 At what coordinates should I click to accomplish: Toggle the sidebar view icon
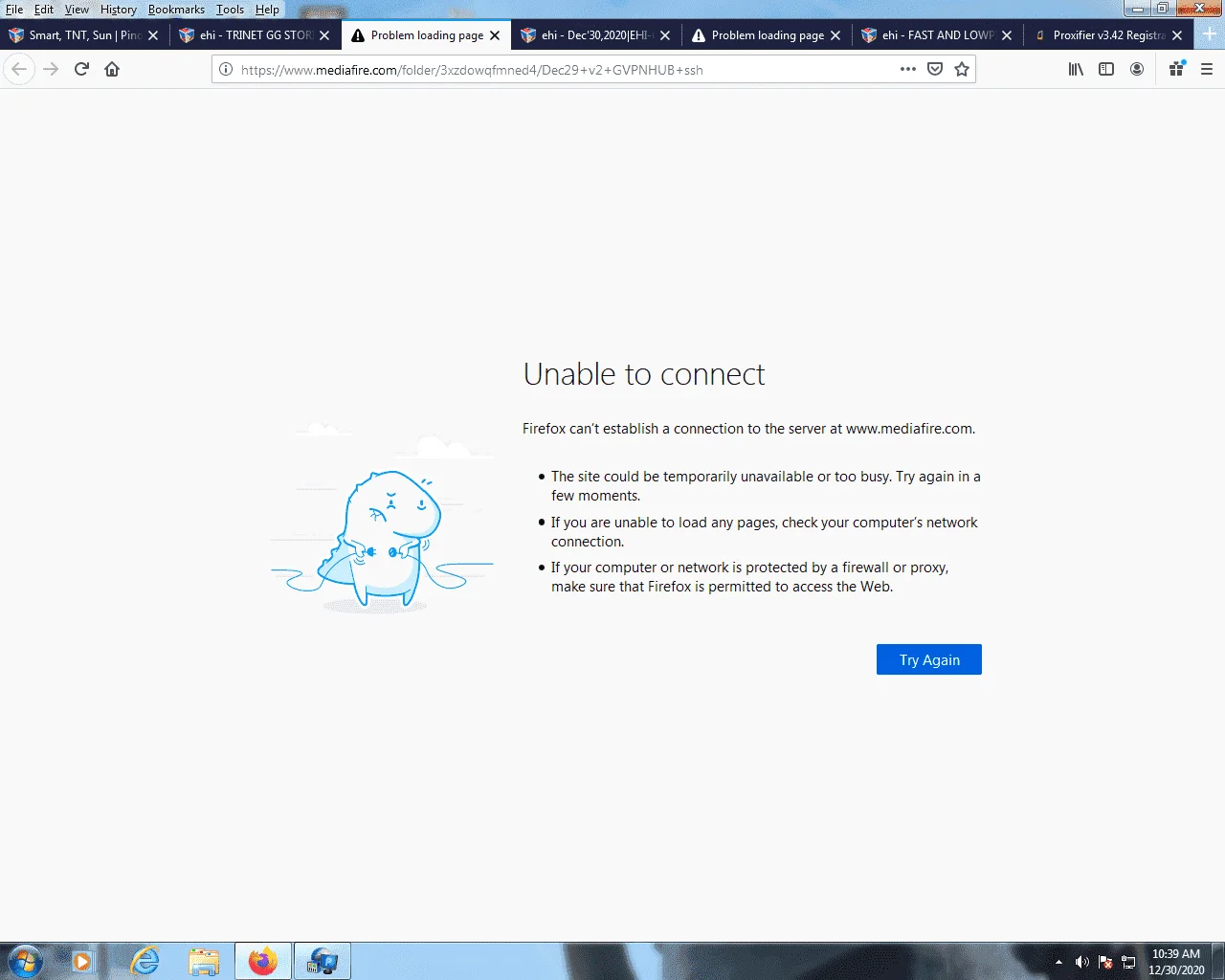pyautogui.click(x=1106, y=69)
